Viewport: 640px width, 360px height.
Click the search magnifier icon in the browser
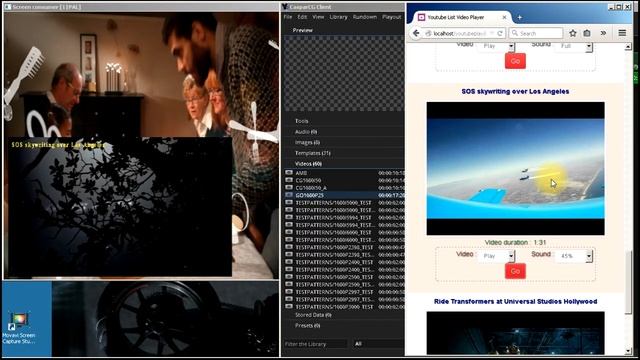click(515, 33)
